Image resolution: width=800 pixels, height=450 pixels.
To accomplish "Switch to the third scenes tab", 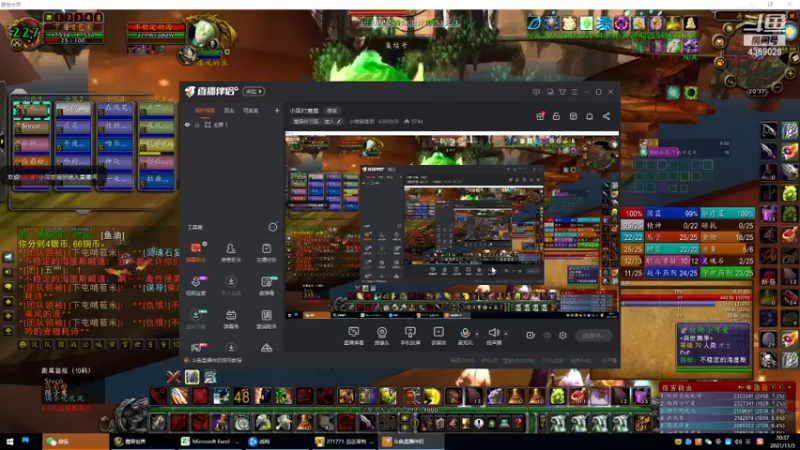I will [251, 110].
